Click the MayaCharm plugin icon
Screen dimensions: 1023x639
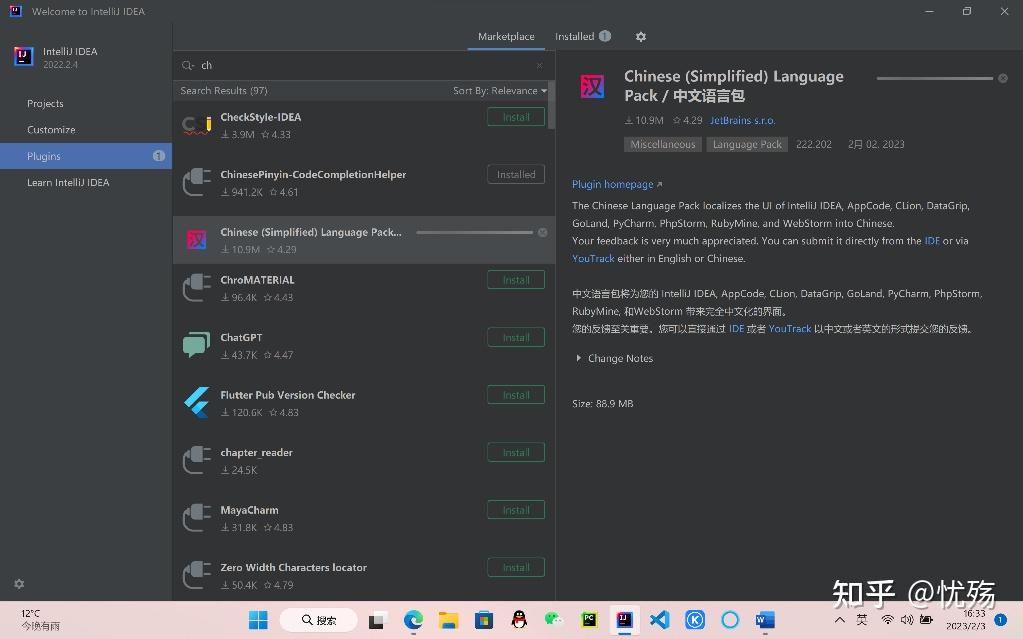(197, 518)
